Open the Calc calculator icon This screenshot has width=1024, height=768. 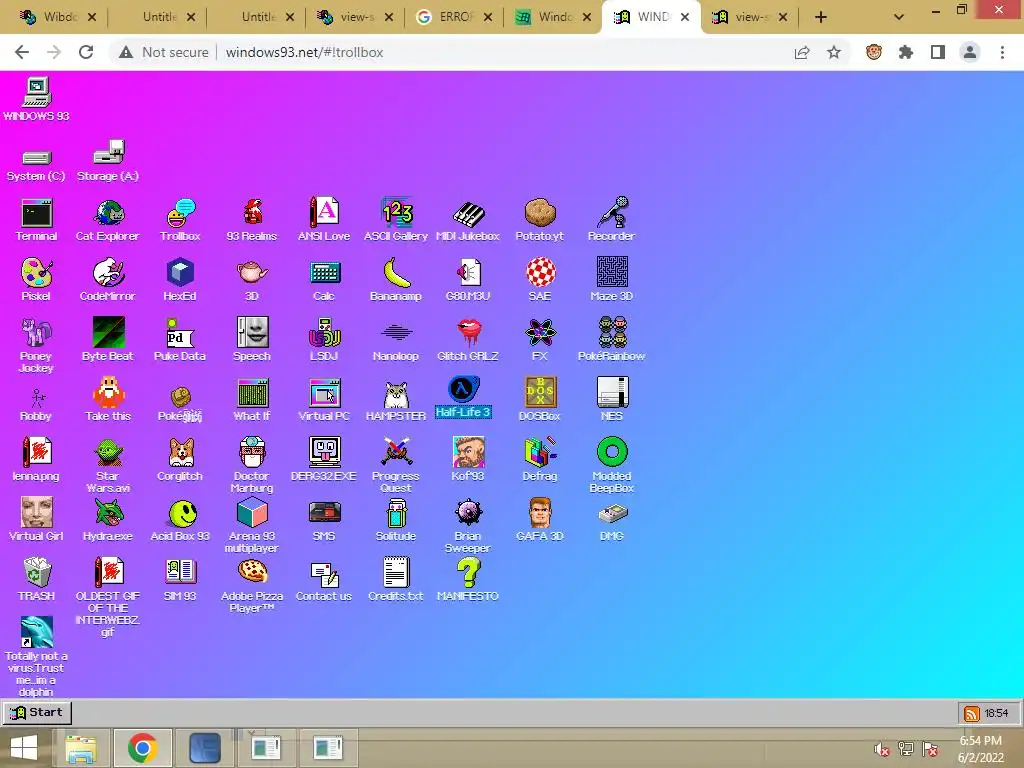pos(324,280)
